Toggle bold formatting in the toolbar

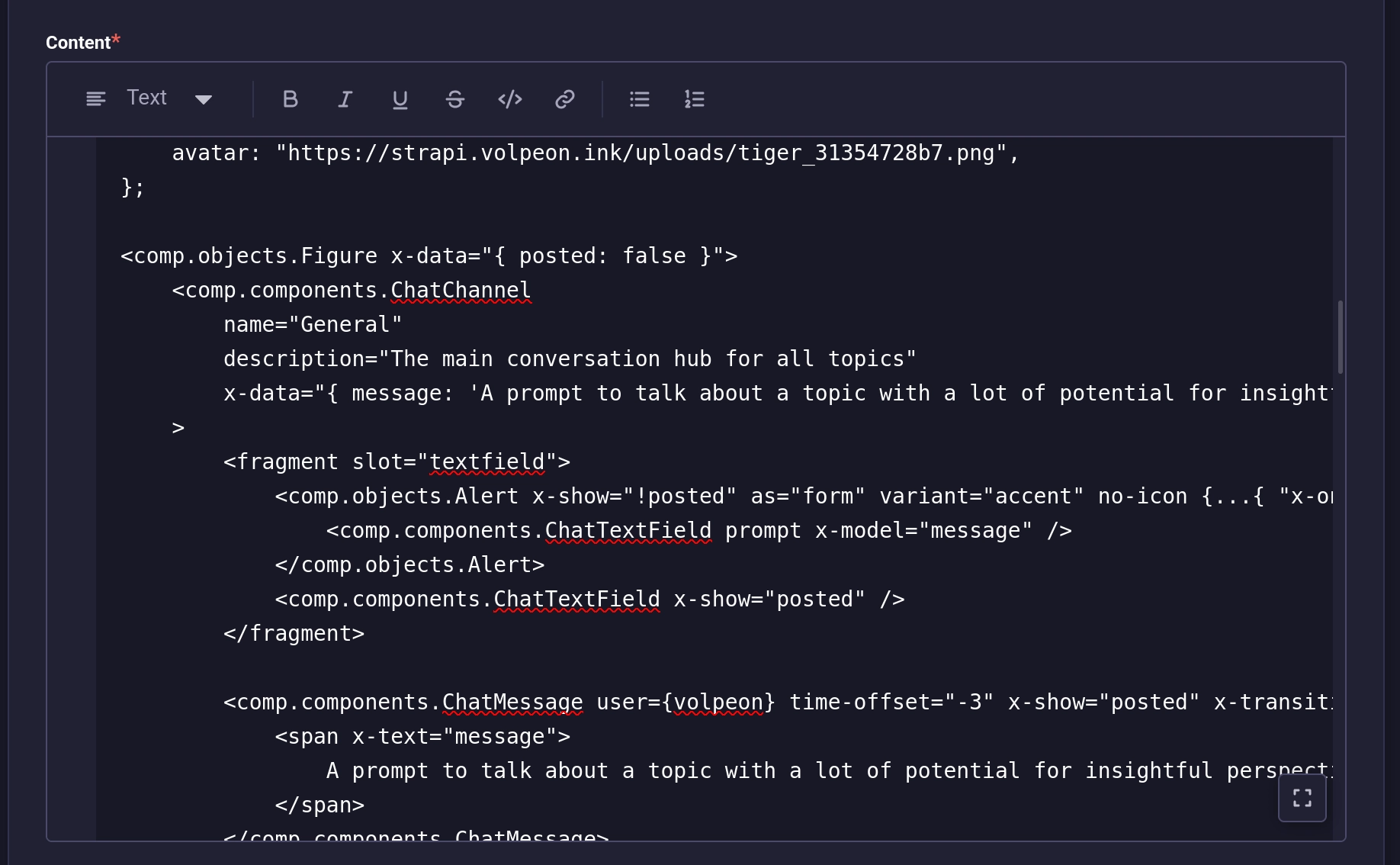pos(290,99)
